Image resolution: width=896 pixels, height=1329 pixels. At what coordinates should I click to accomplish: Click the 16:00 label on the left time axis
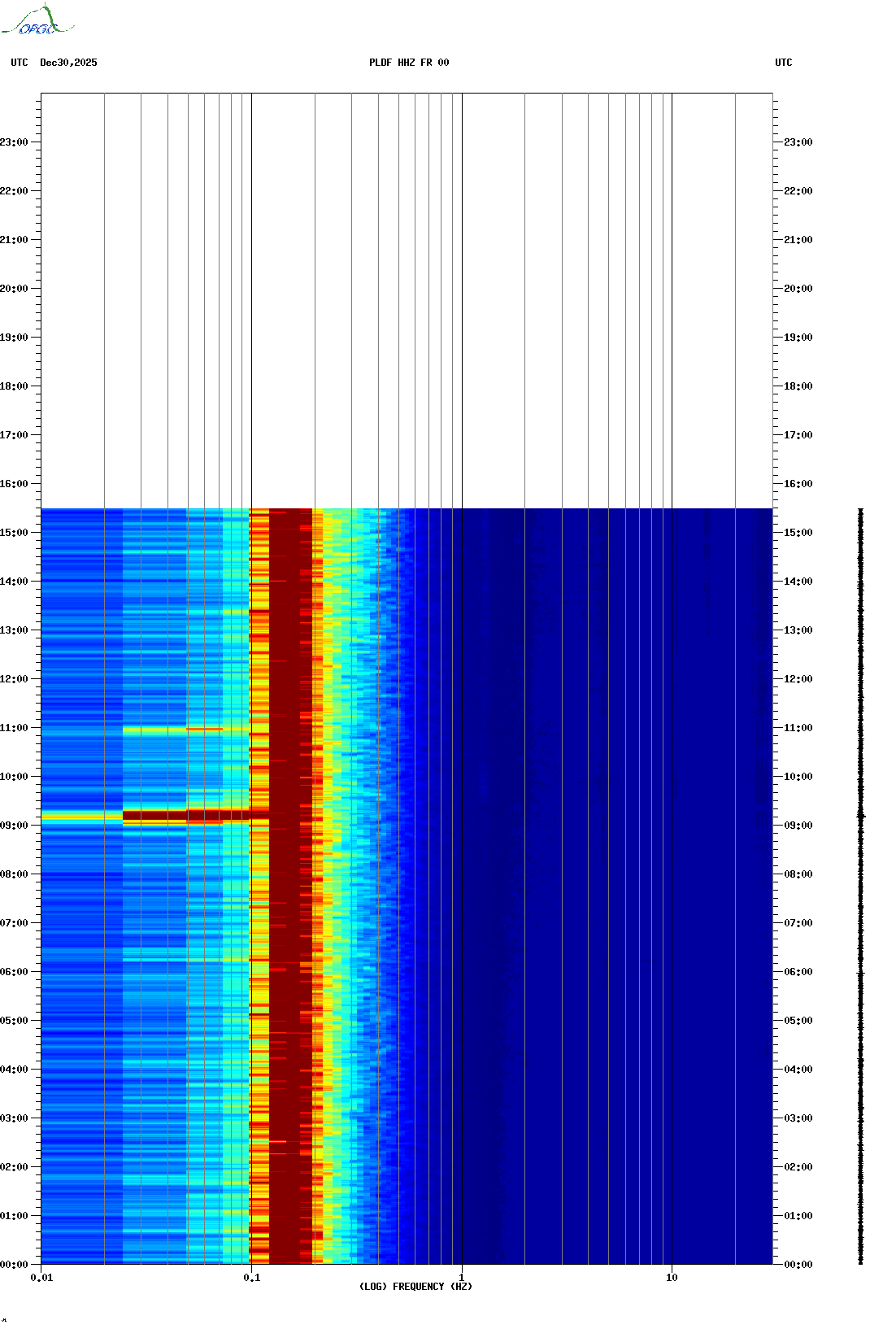(x=14, y=484)
